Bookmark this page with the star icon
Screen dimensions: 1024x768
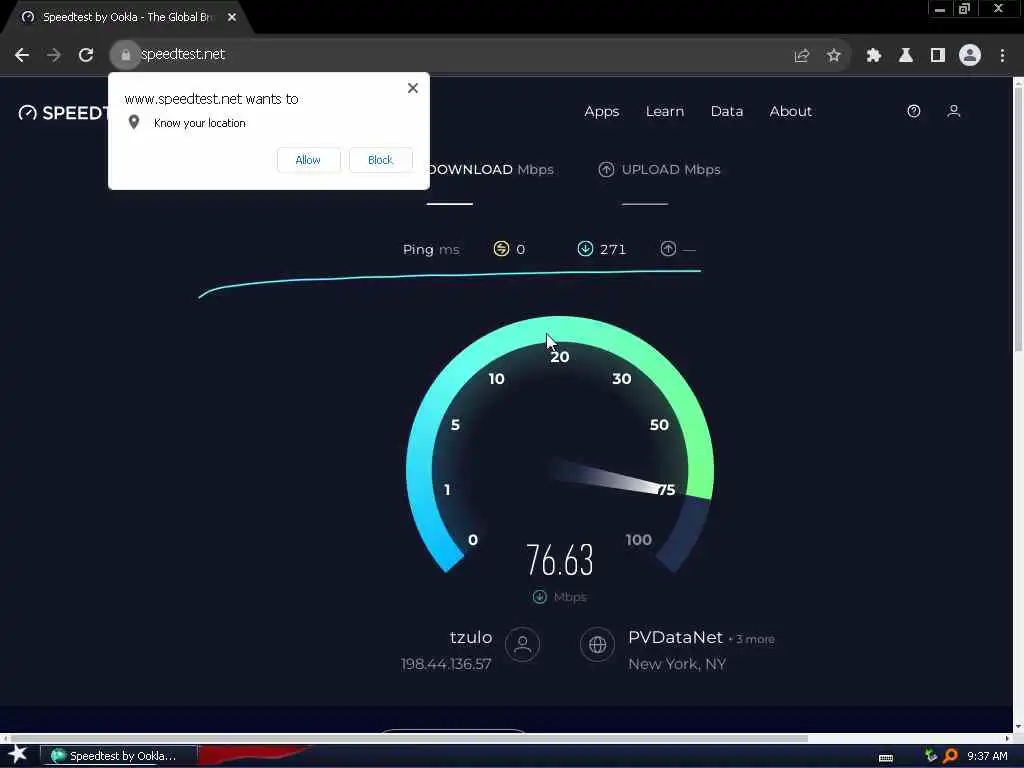833,56
